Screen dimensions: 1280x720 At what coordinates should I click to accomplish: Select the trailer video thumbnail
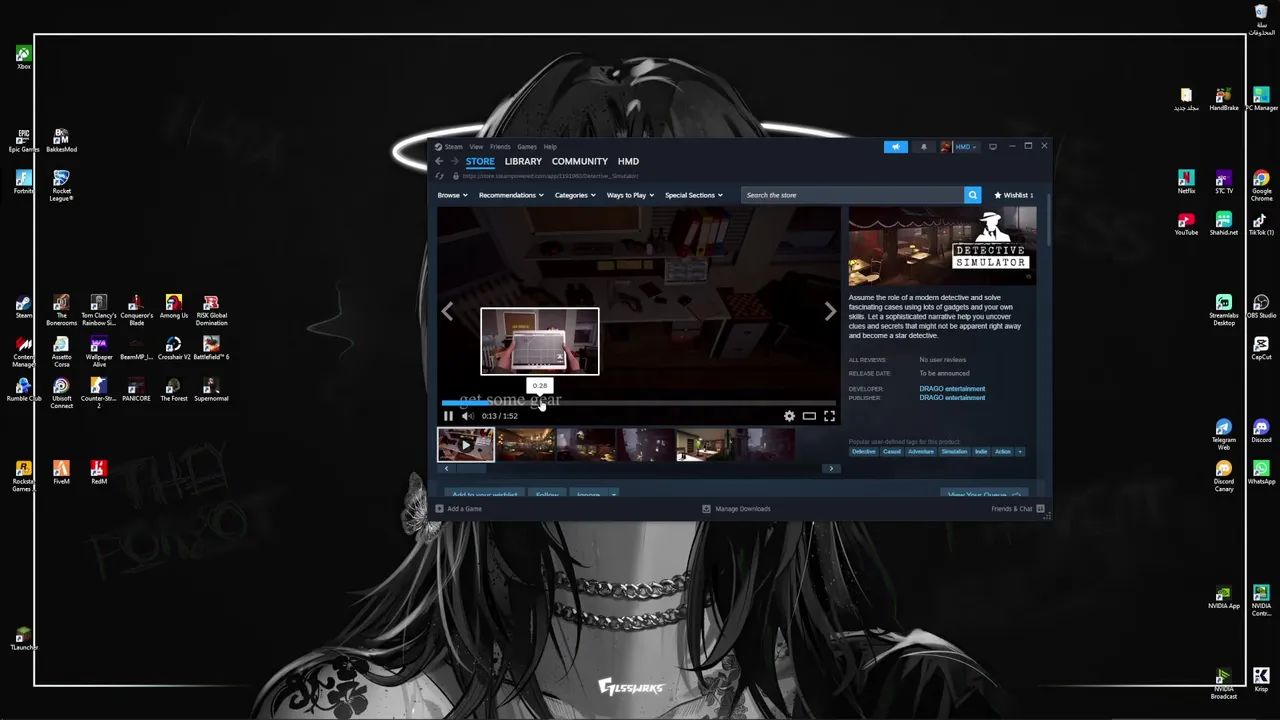[x=466, y=444]
